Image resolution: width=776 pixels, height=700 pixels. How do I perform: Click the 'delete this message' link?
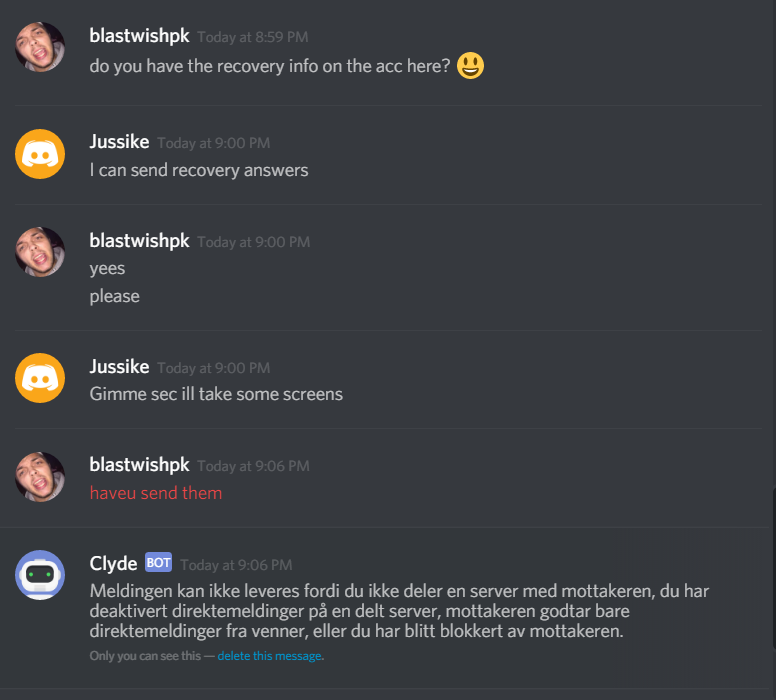269,656
